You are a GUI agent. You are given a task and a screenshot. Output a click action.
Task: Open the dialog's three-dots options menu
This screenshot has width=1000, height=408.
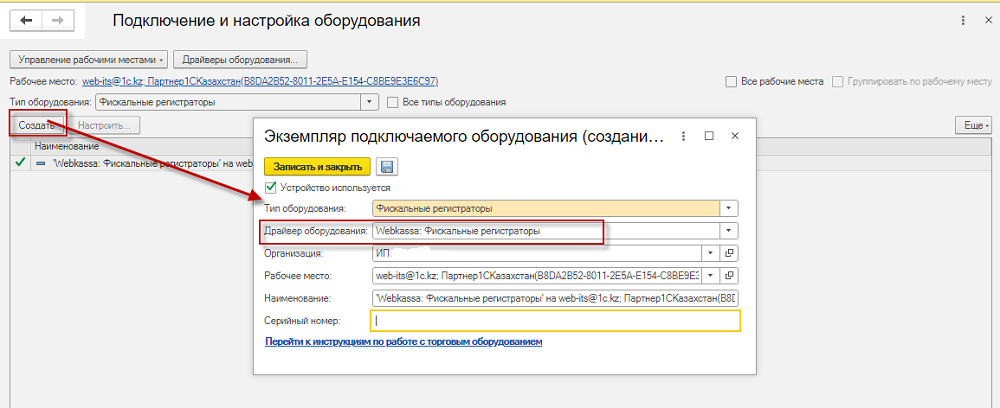(684, 136)
